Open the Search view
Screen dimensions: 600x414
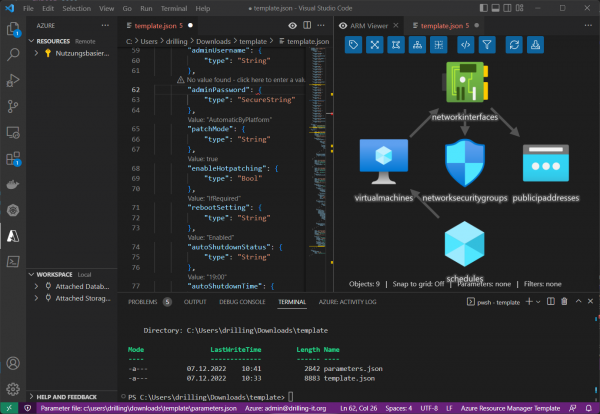pos(13,54)
